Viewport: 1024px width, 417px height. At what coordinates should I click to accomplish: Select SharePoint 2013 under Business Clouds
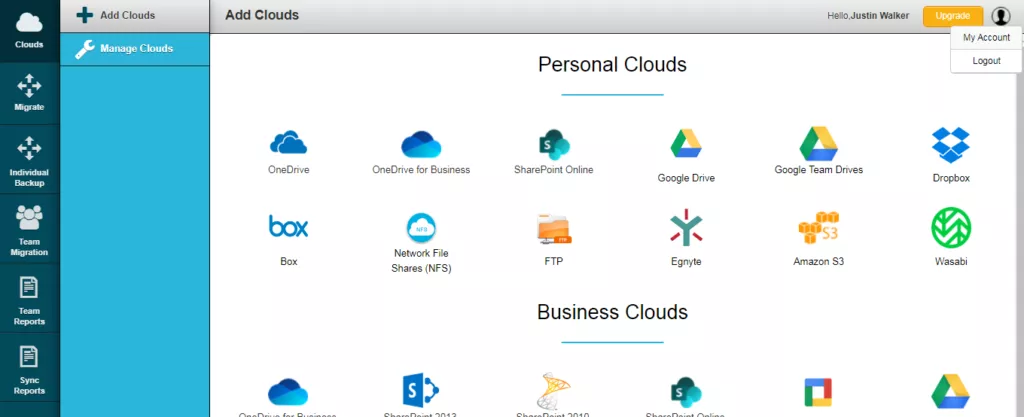[420, 395]
